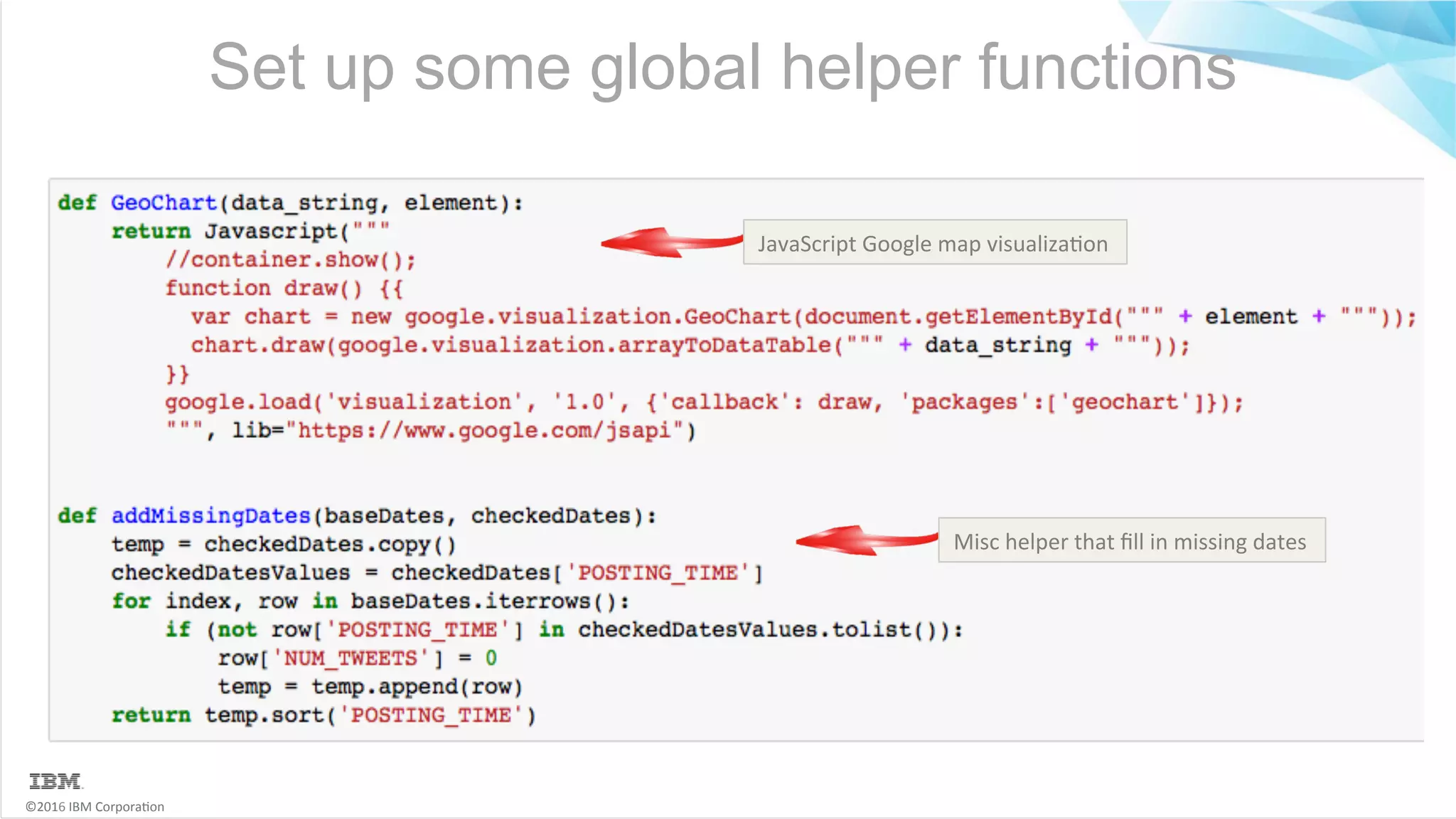The height and width of the screenshot is (819, 1456).
Task: Click the 'temp = checkedDates.copy()' code line
Action: 284,545
